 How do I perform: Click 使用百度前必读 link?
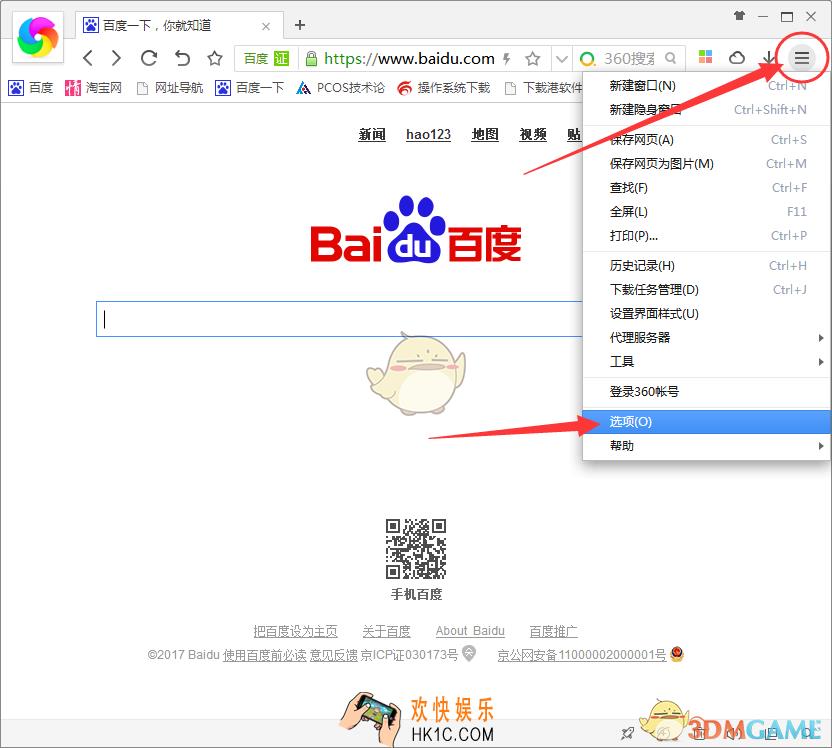click(264, 655)
